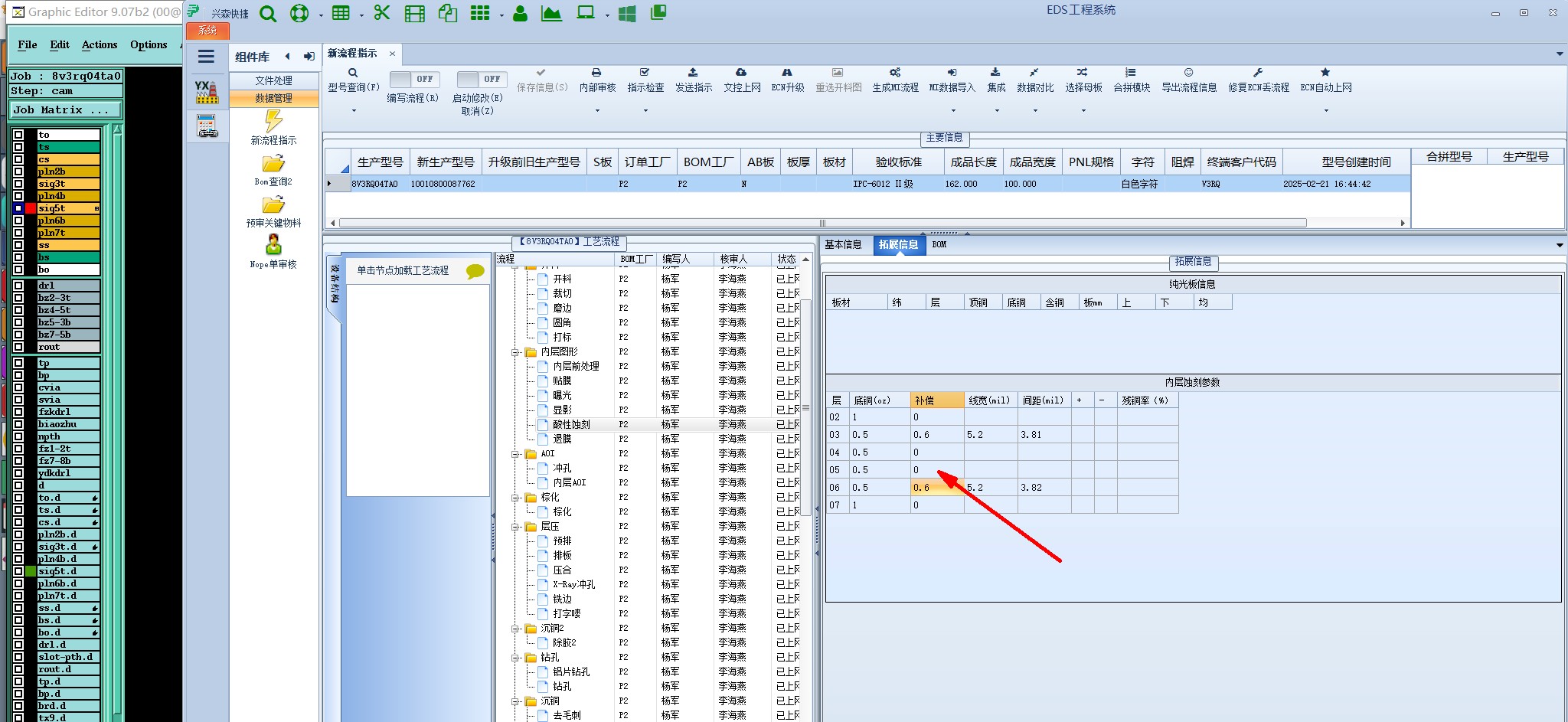Click the green copy documents icon
The height and width of the screenshot is (722, 1568).
[447, 13]
